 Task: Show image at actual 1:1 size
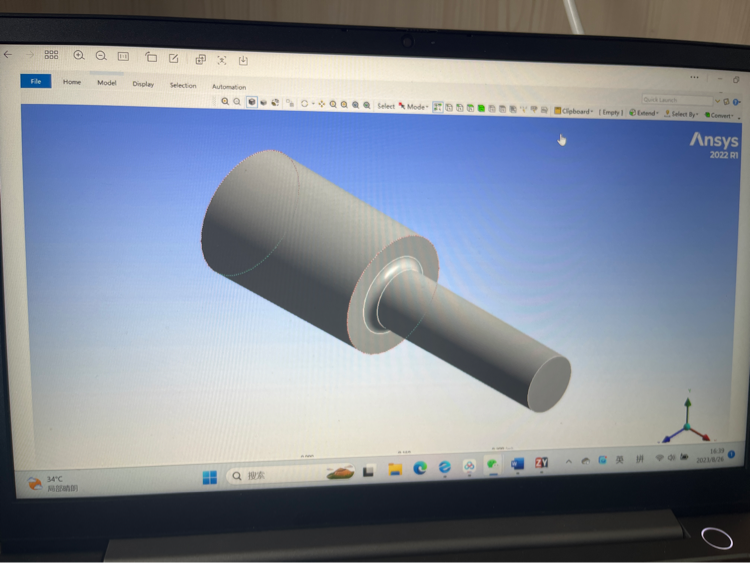123,56
